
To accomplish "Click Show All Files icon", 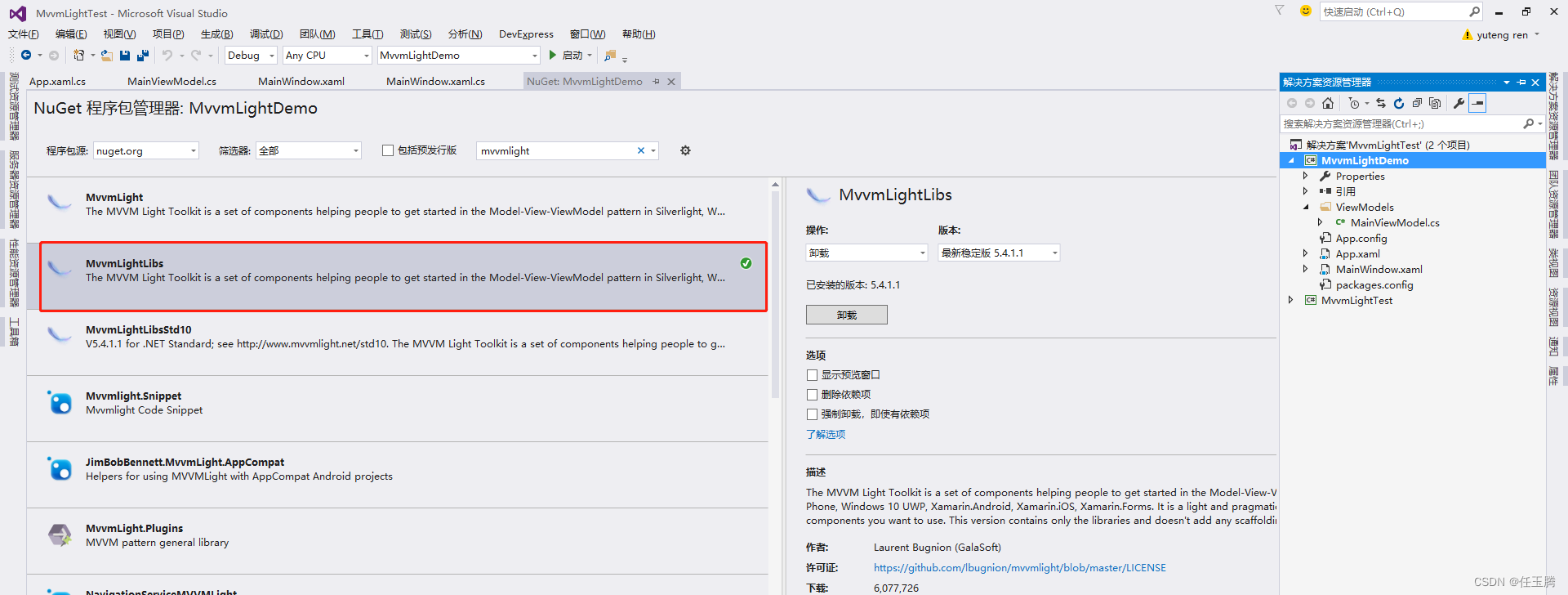I will coord(1435,103).
